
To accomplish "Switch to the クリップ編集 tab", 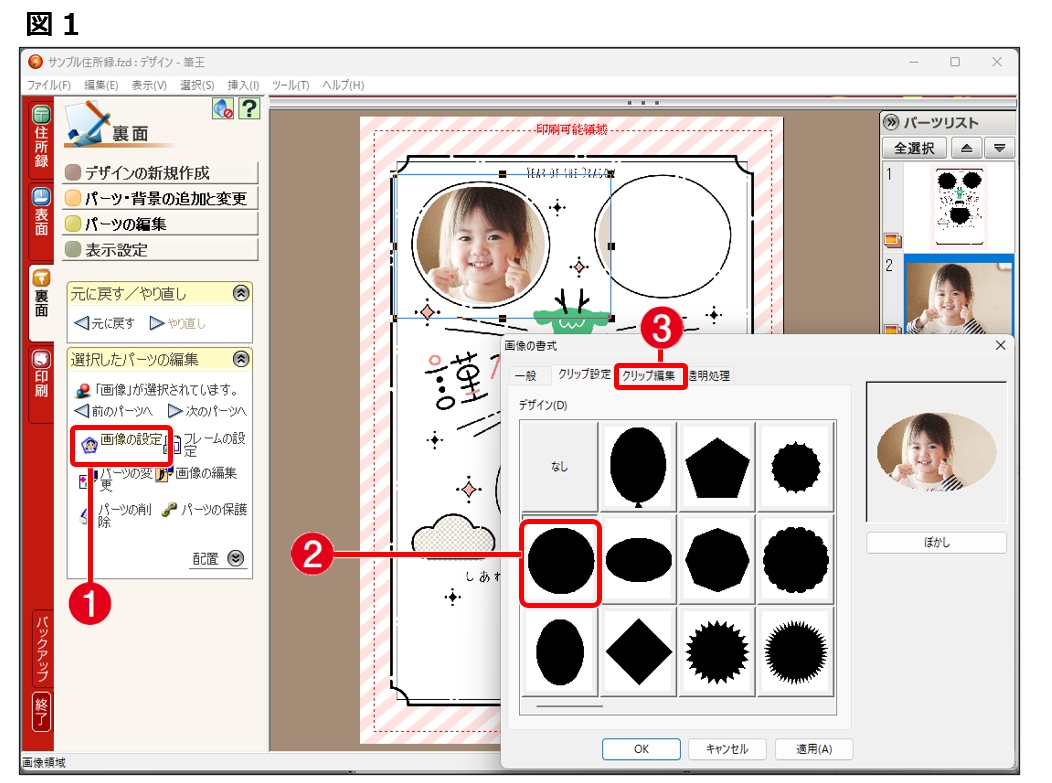I will click(650, 376).
